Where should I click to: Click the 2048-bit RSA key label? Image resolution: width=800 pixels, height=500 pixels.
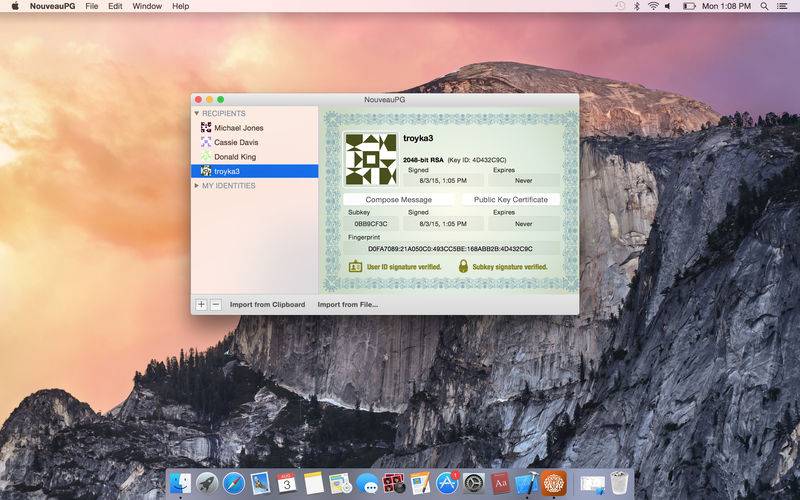(x=423, y=160)
